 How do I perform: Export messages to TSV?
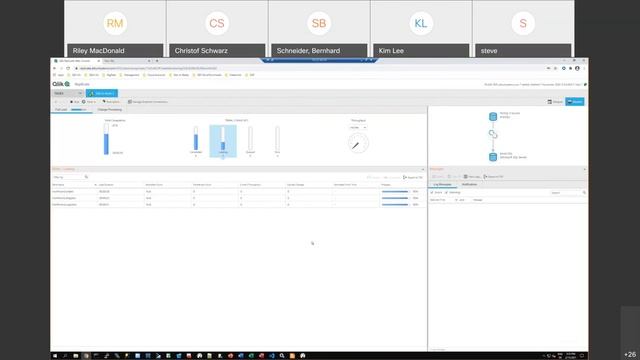pyautogui.click(x=493, y=177)
